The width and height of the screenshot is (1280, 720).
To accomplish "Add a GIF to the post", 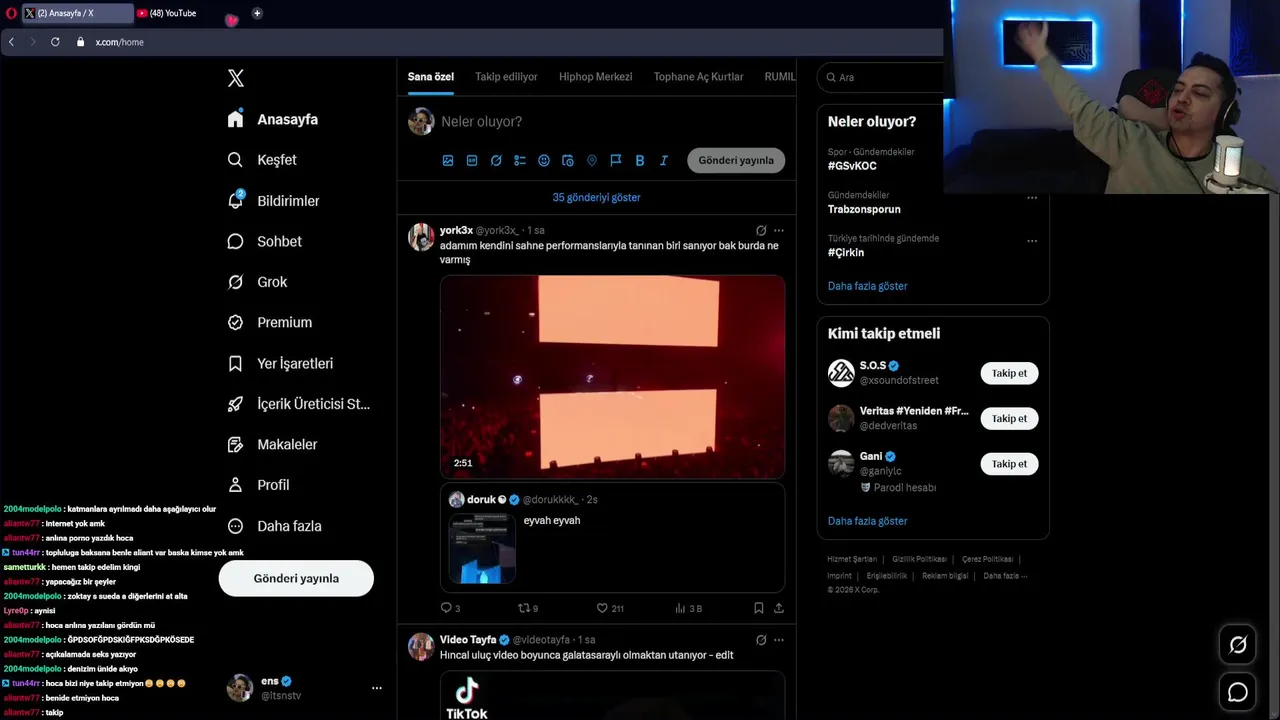I will (472, 160).
